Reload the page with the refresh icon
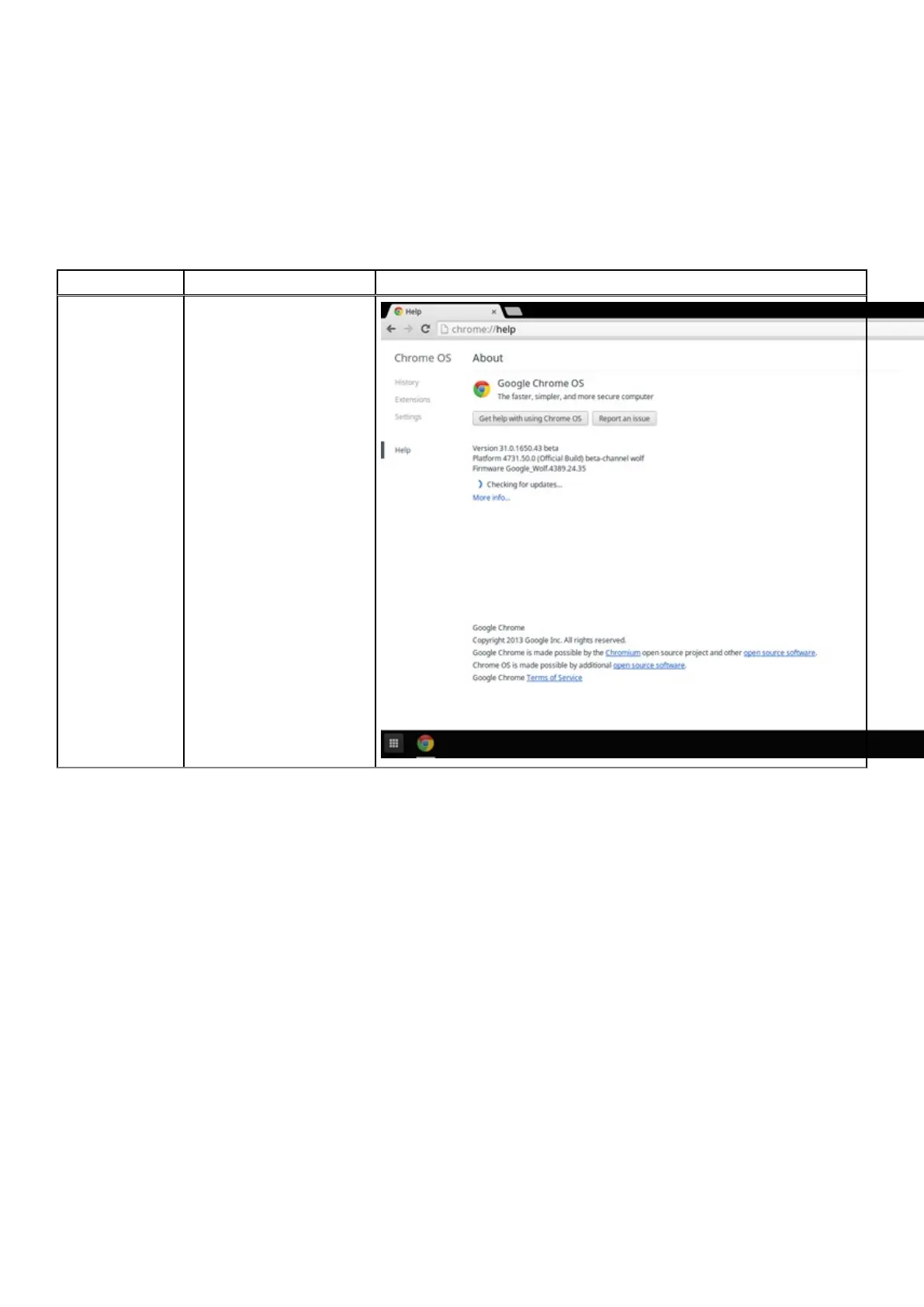 tap(425, 329)
